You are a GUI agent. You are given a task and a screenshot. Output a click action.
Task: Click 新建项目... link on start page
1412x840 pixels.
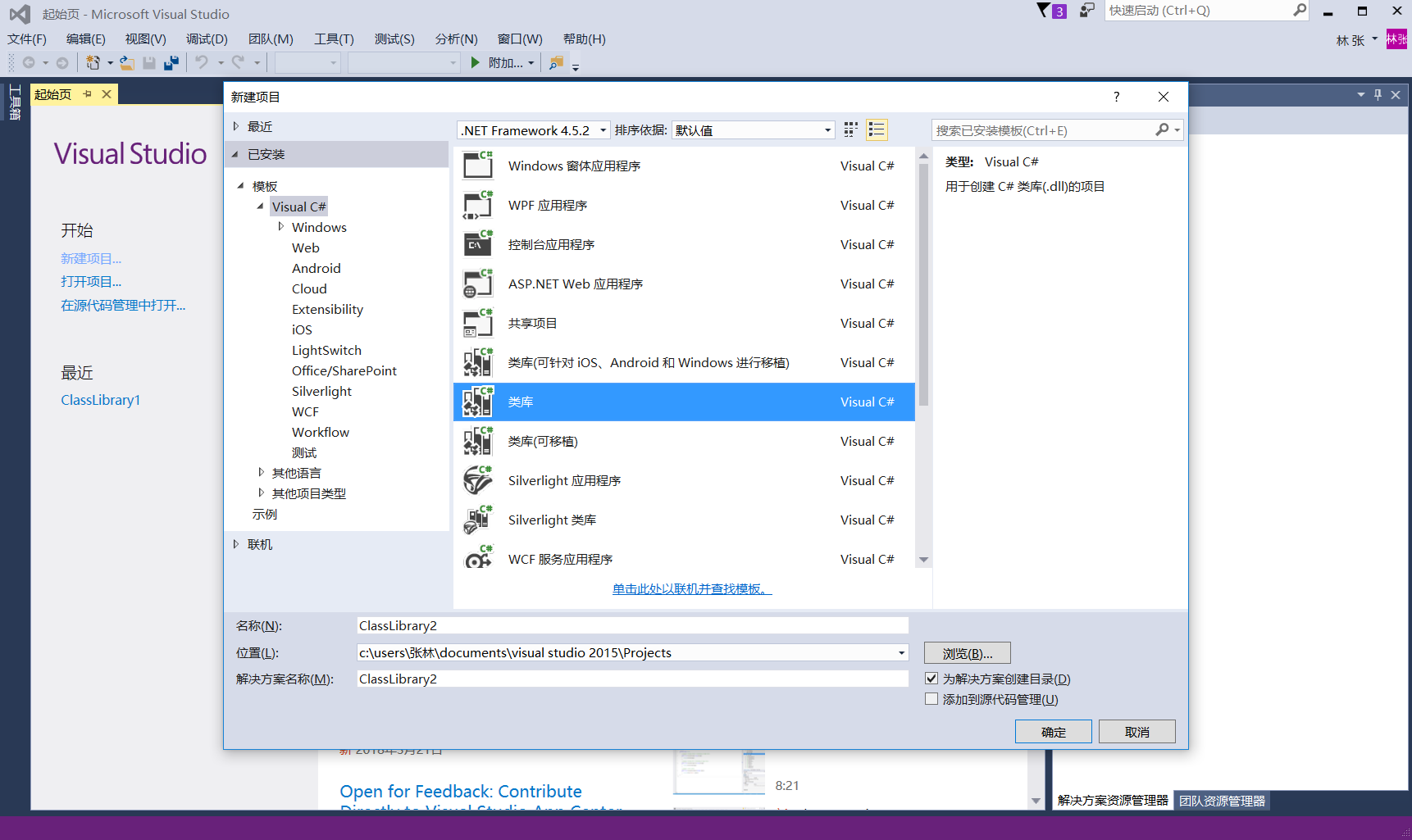91,258
